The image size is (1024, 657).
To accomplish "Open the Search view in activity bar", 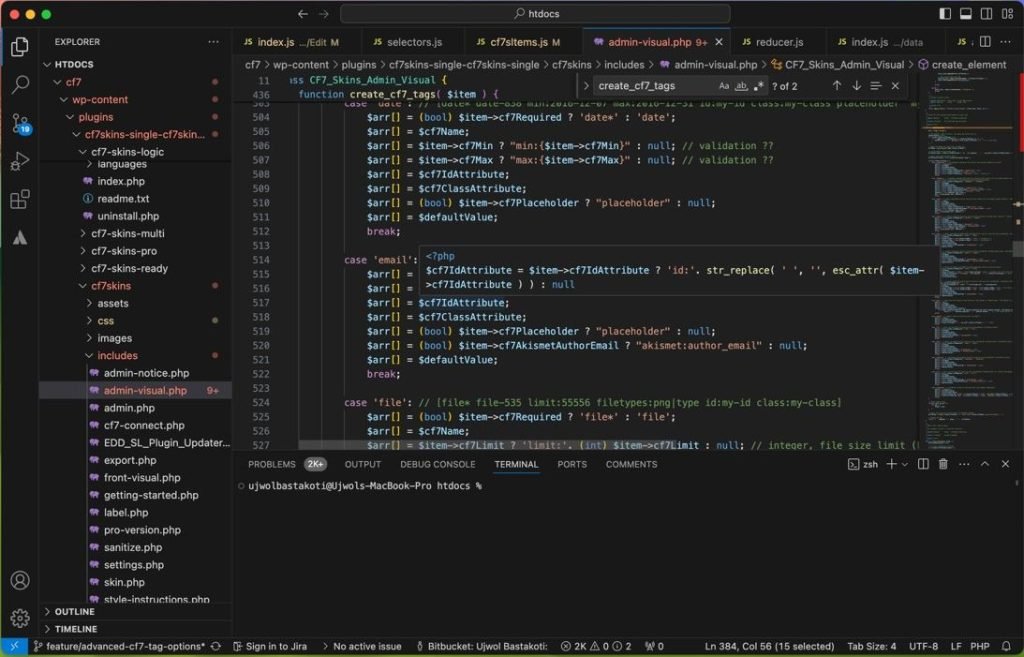I will [x=20, y=84].
